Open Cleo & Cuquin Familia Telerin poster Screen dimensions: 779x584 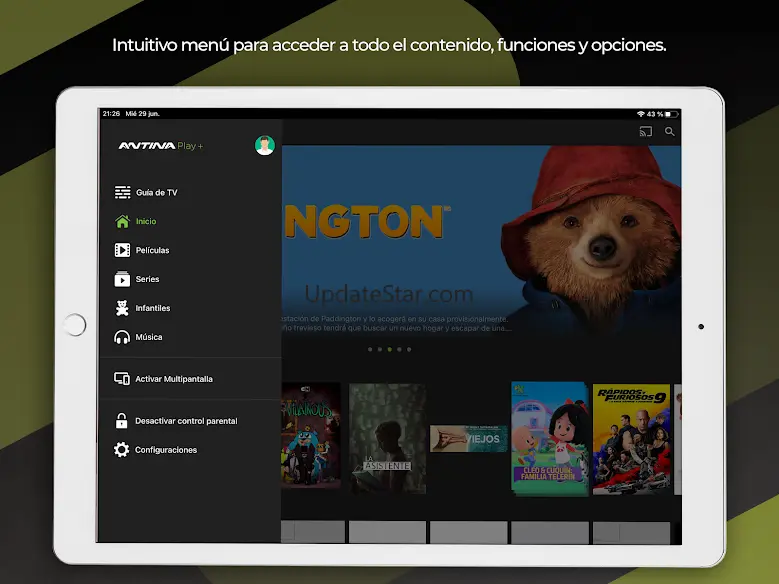549,438
